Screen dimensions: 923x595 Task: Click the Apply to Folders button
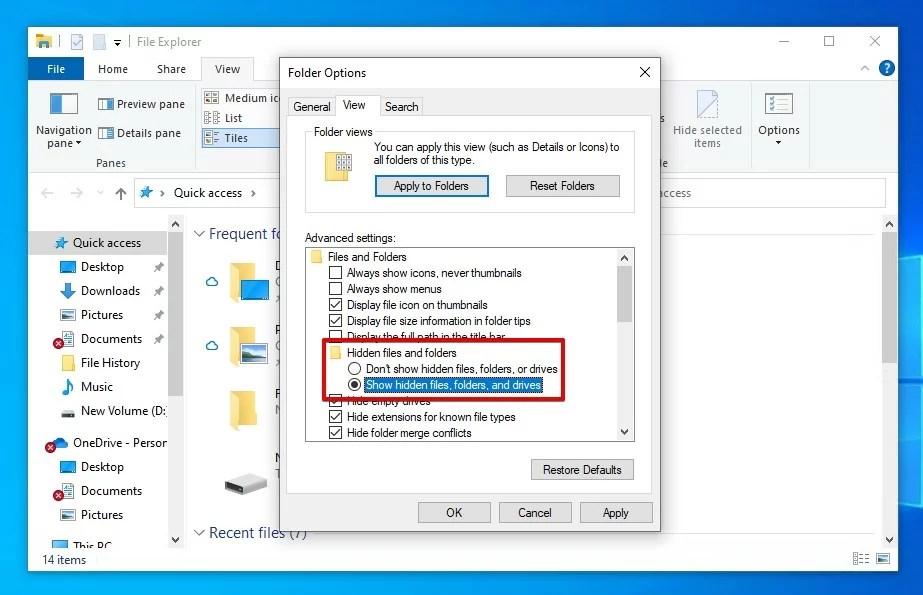431,185
